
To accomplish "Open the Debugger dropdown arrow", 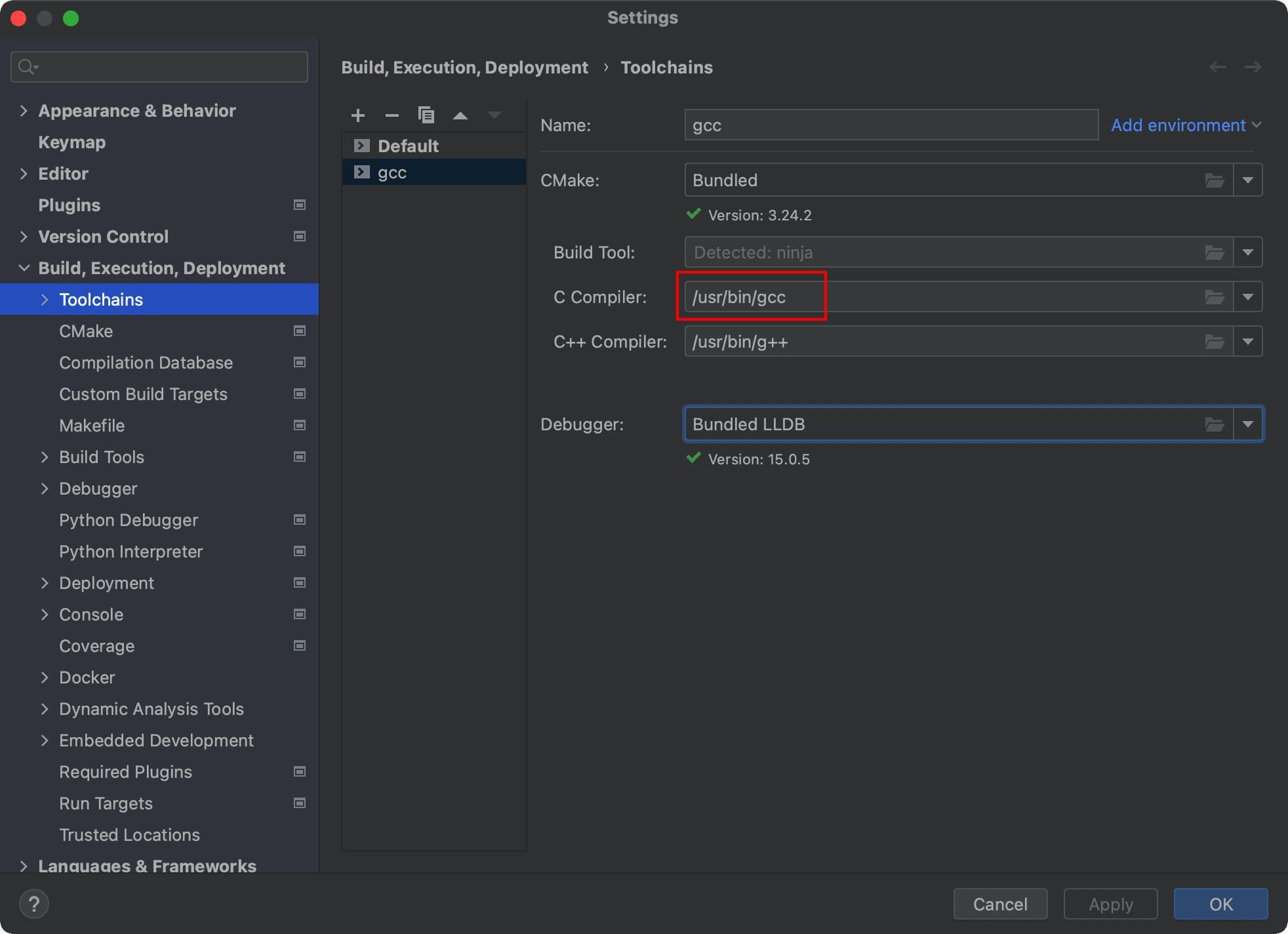I will tap(1248, 424).
